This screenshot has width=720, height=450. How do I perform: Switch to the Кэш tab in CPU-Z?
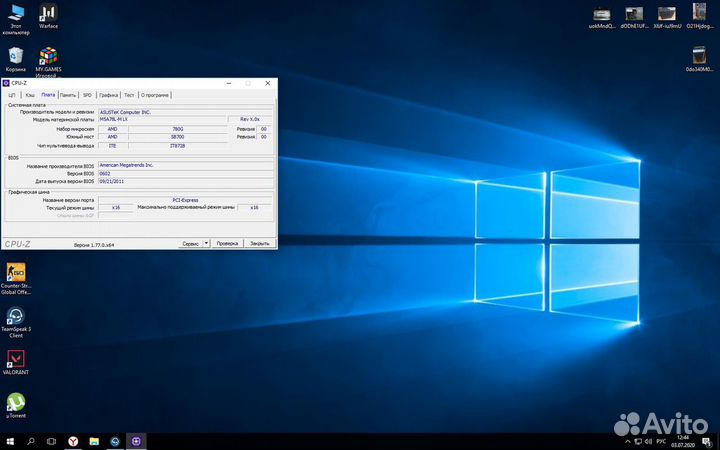(x=30, y=95)
